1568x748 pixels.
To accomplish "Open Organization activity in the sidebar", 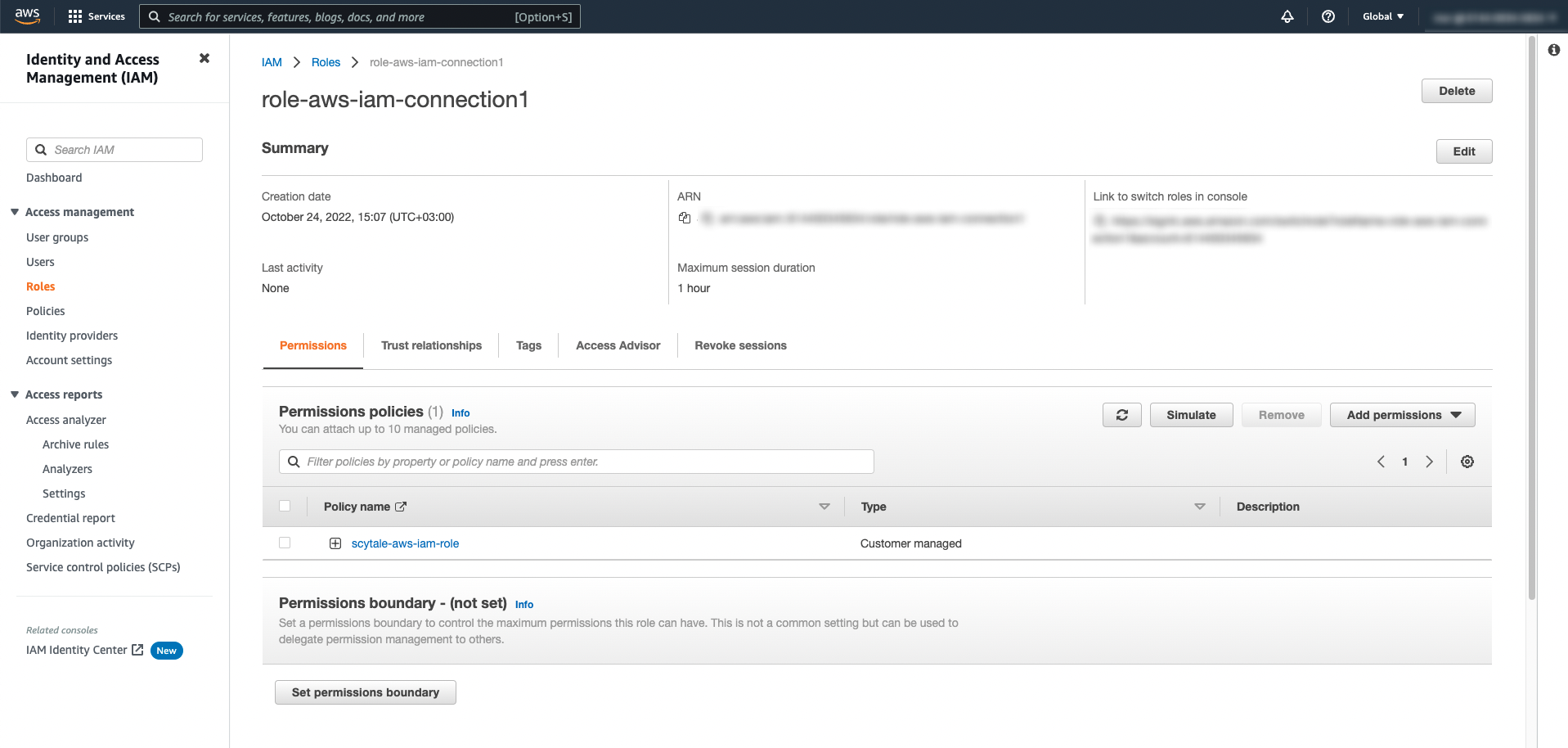I will [x=80, y=543].
